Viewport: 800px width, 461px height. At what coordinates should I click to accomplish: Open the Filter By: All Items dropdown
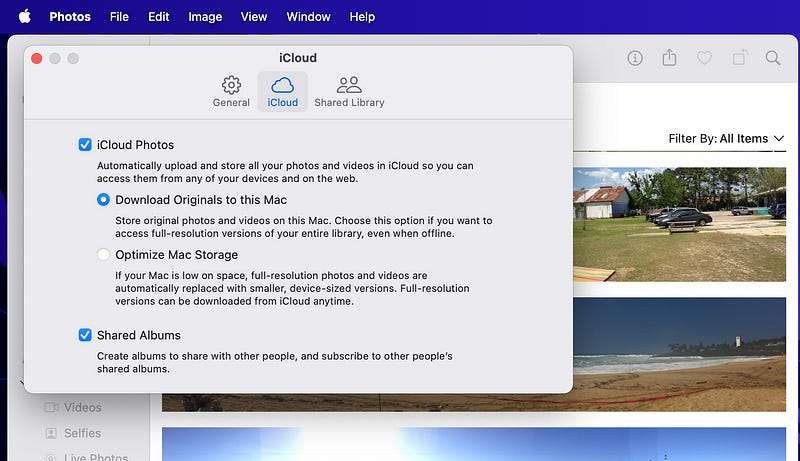click(x=726, y=139)
